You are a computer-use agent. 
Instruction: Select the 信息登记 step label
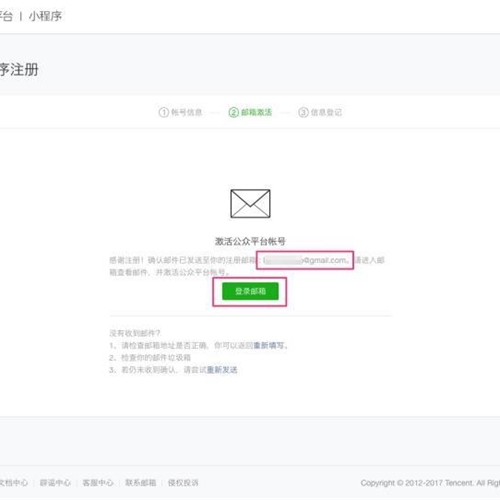click(326, 112)
